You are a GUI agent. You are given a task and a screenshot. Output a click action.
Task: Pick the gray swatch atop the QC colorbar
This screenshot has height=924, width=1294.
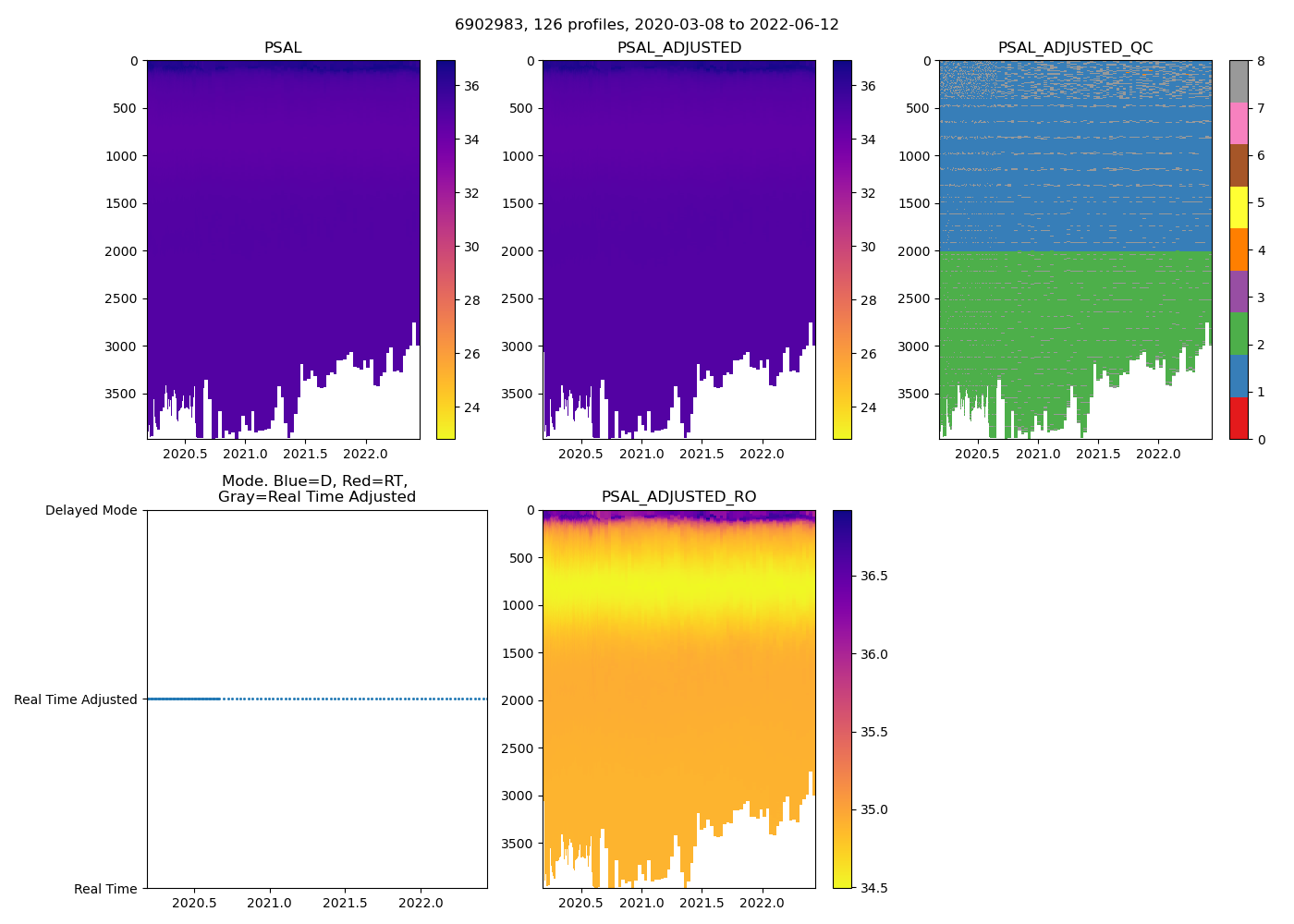pyautogui.click(x=1239, y=81)
